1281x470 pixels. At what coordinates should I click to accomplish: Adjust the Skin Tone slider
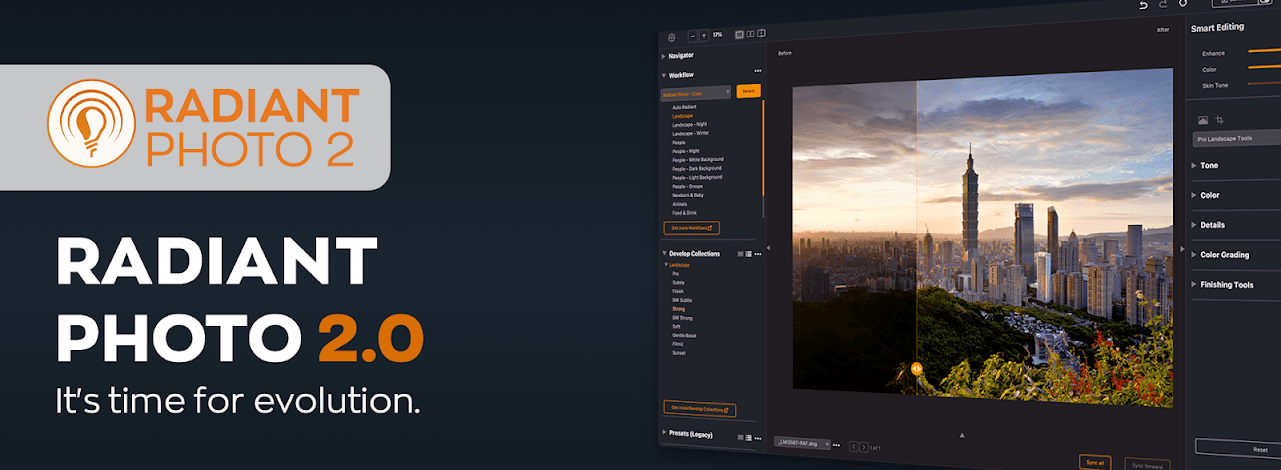[x=1265, y=86]
